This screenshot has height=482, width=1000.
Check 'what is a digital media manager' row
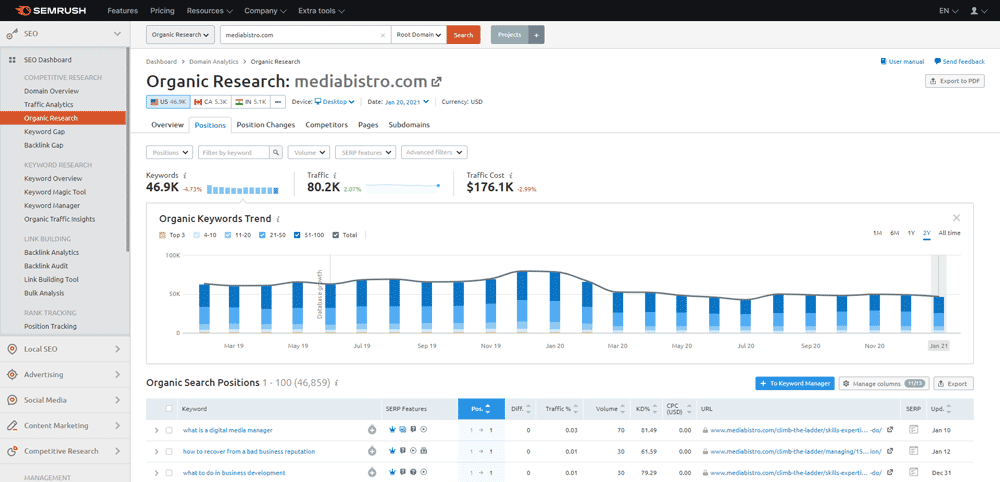click(169, 430)
